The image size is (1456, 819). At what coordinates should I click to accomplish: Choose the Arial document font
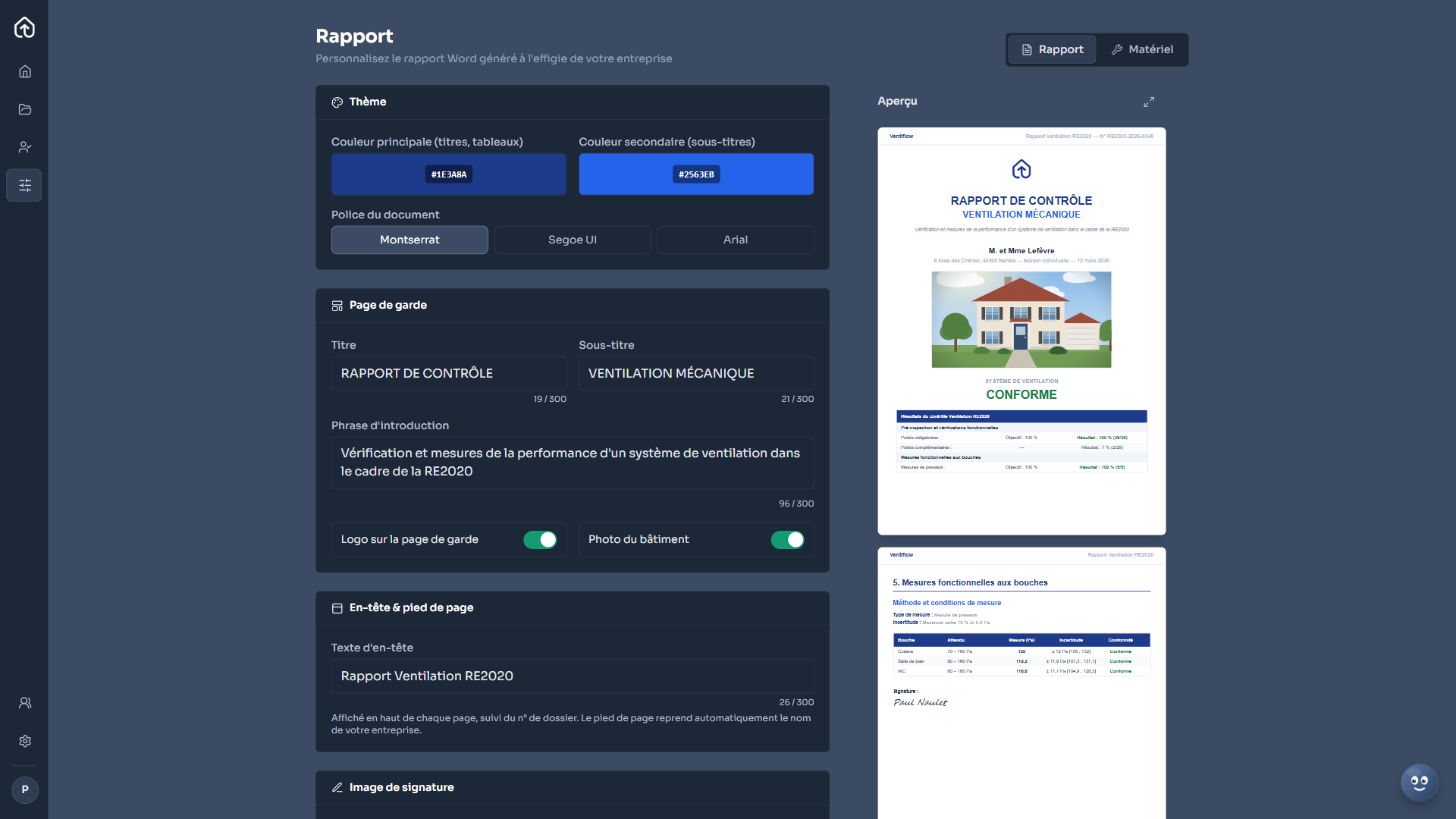click(x=736, y=240)
